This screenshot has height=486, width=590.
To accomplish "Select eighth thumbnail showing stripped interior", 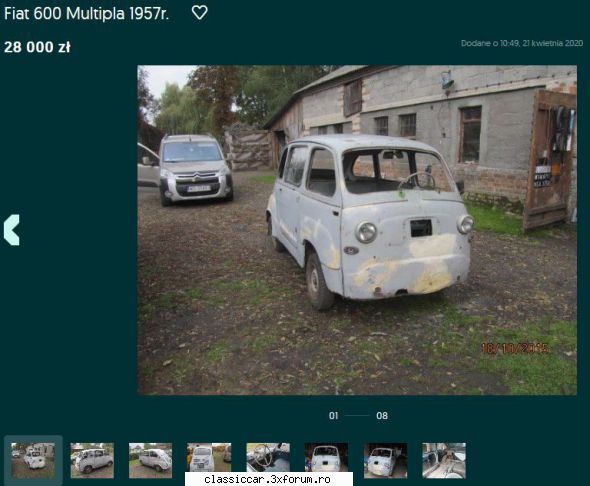I will coord(444,460).
